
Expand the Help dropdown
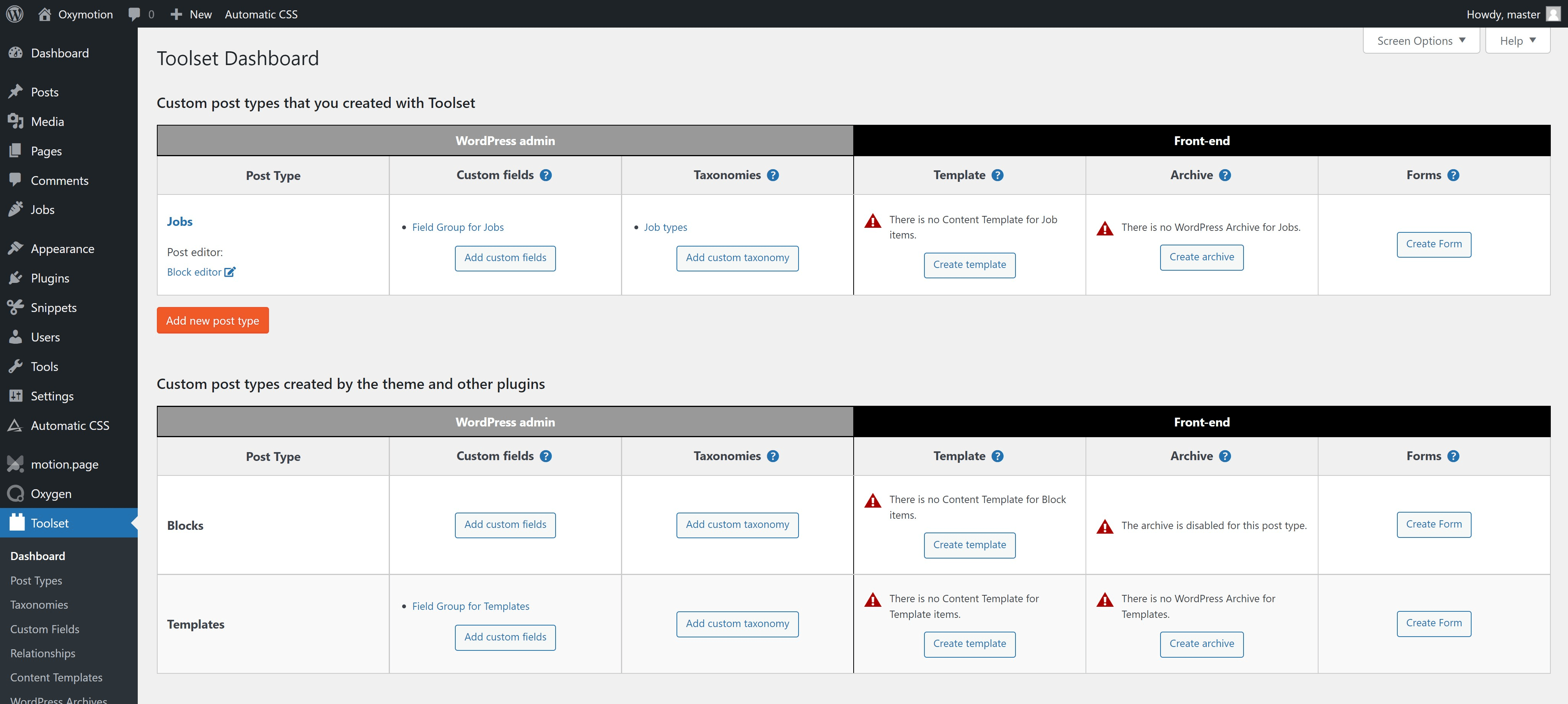tap(1517, 41)
